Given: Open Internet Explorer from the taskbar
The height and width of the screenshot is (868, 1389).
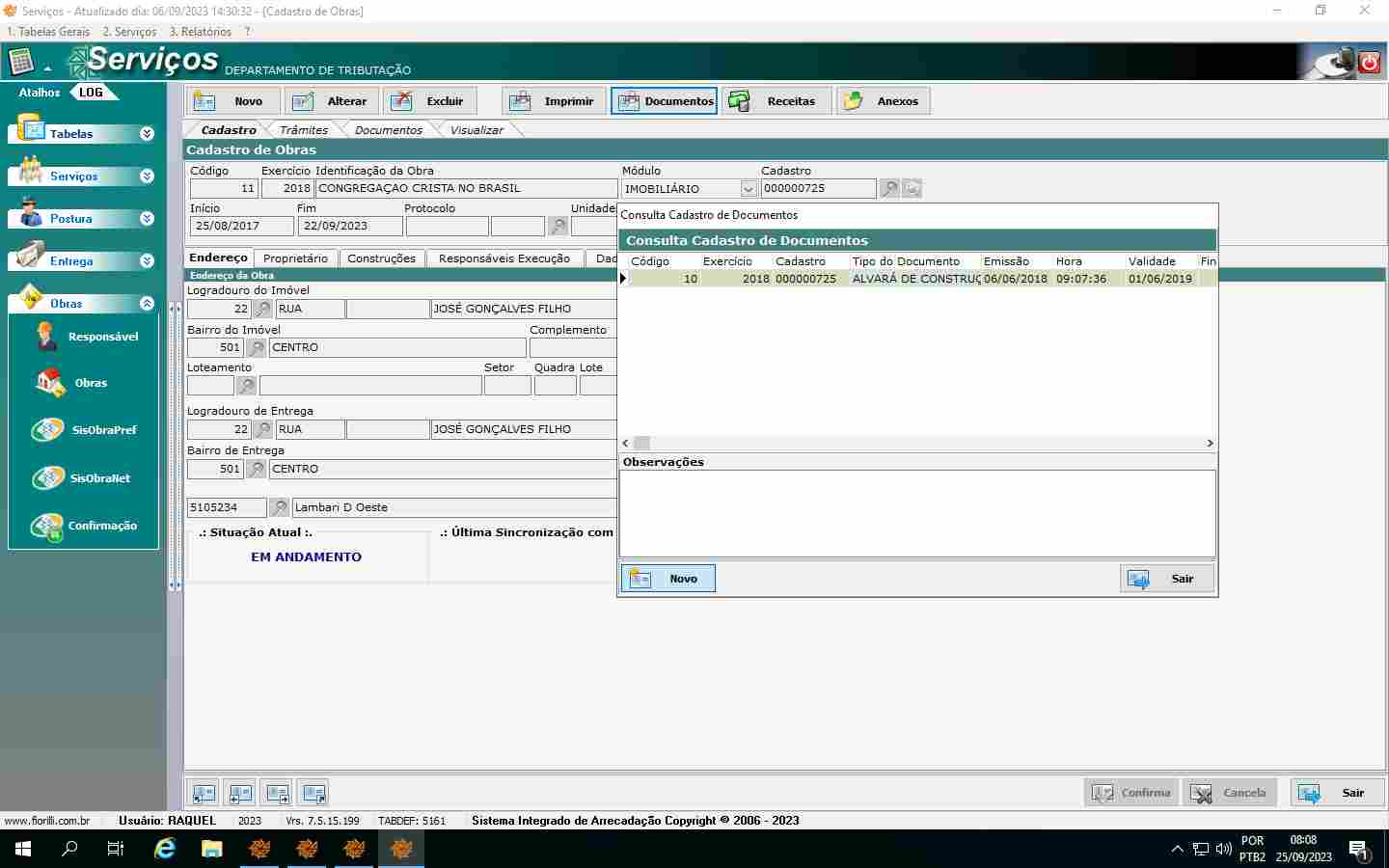Looking at the screenshot, I should tap(165, 849).
